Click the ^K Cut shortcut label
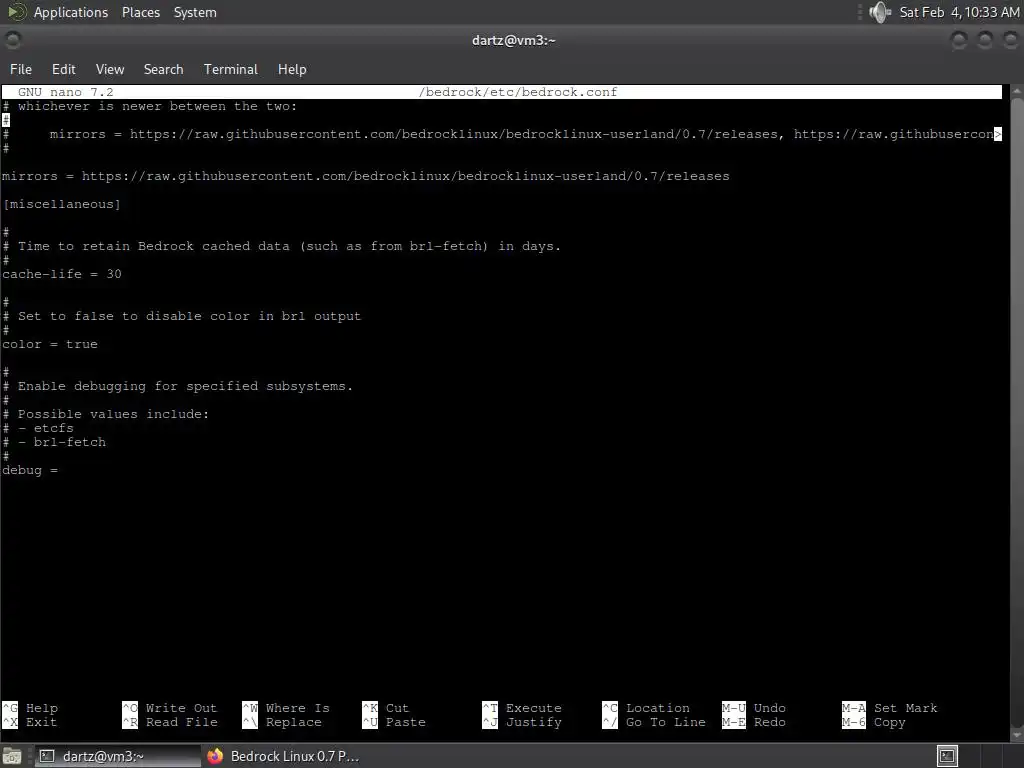 click(x=385, y=708)
